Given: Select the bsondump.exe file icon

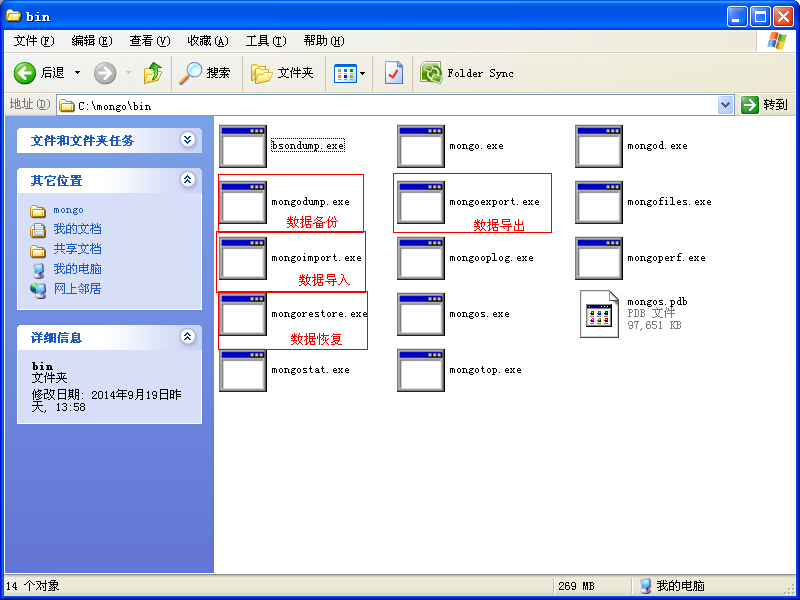Looking at the screenshot, I should 243,146.
